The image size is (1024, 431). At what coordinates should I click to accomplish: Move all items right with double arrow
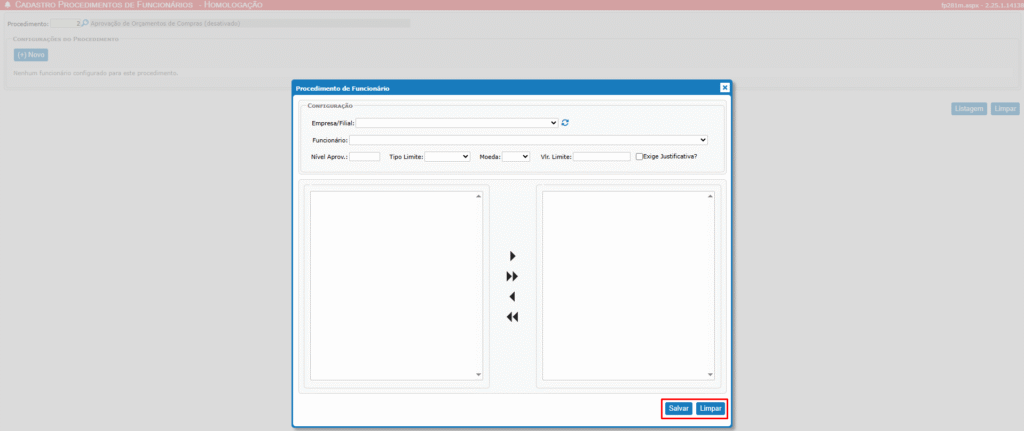(x=513, y=277)
